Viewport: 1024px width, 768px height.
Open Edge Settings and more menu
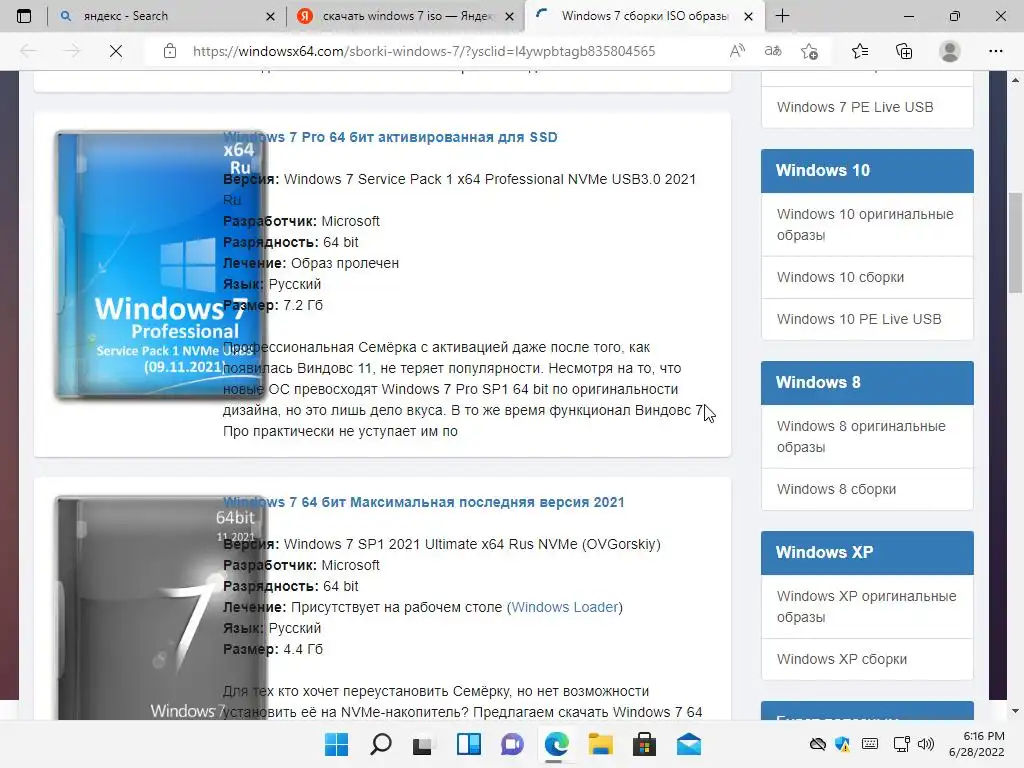pos(995,51)
